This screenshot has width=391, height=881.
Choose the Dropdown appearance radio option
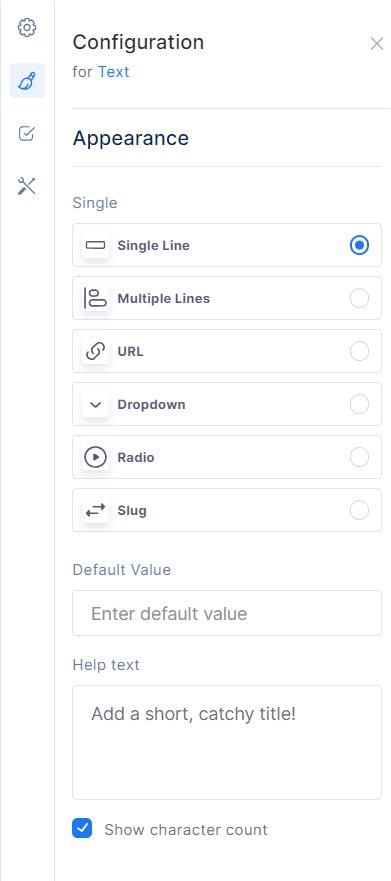click(x=360, y=404)
